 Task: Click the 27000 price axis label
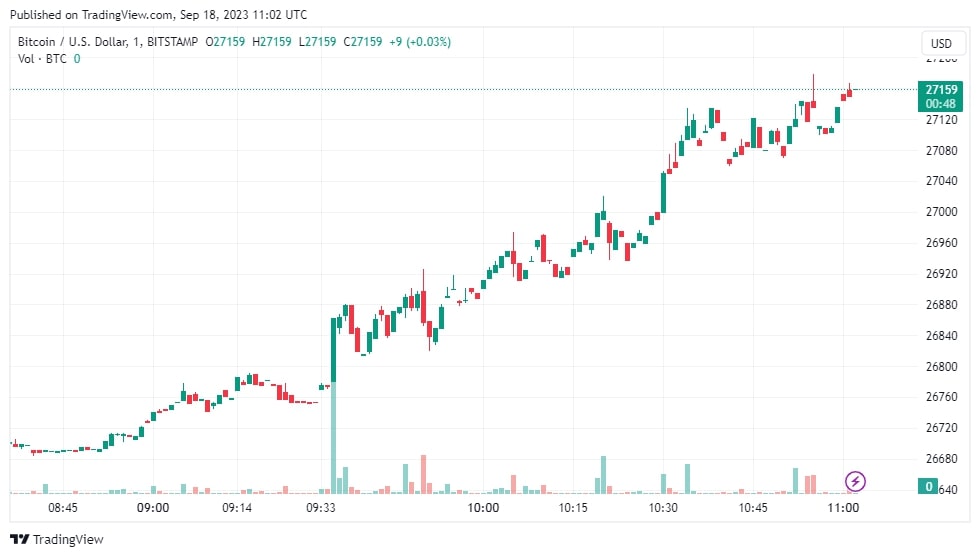(x=941, y=212)
